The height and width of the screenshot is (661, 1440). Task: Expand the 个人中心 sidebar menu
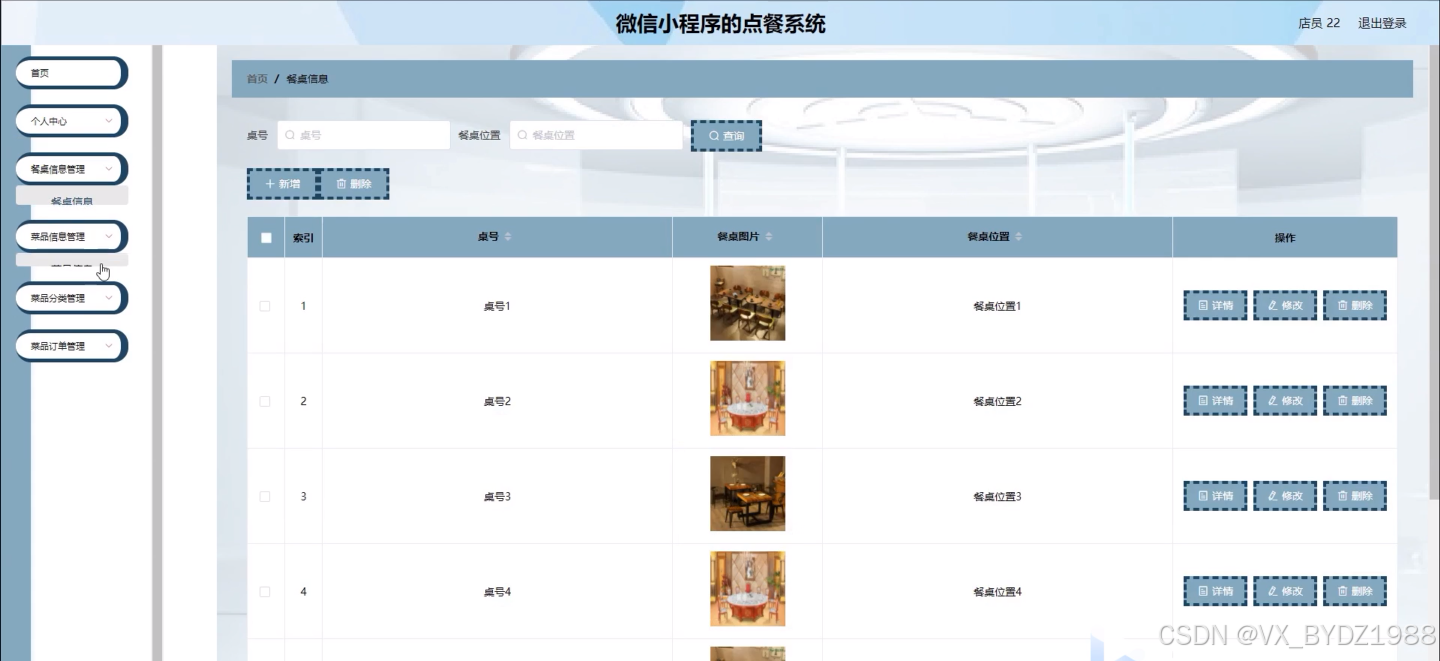72,121
